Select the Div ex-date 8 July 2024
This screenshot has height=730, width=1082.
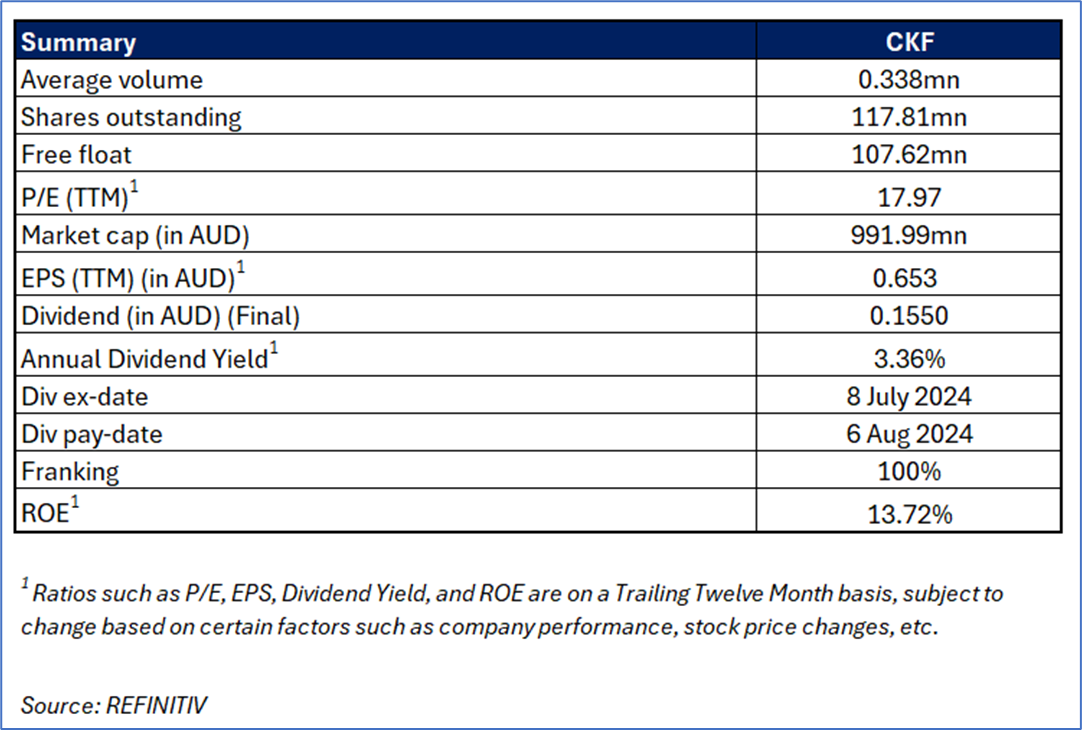click(909, 396)
